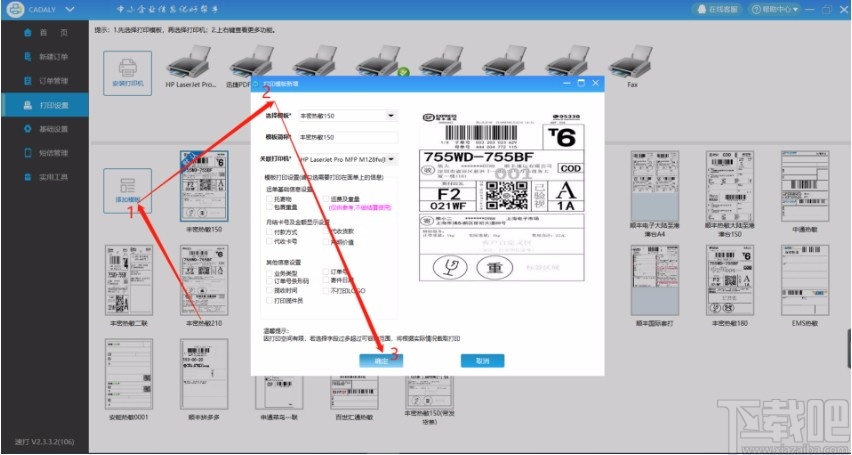Select the printer with green checkmark

(x=381, y=61)
